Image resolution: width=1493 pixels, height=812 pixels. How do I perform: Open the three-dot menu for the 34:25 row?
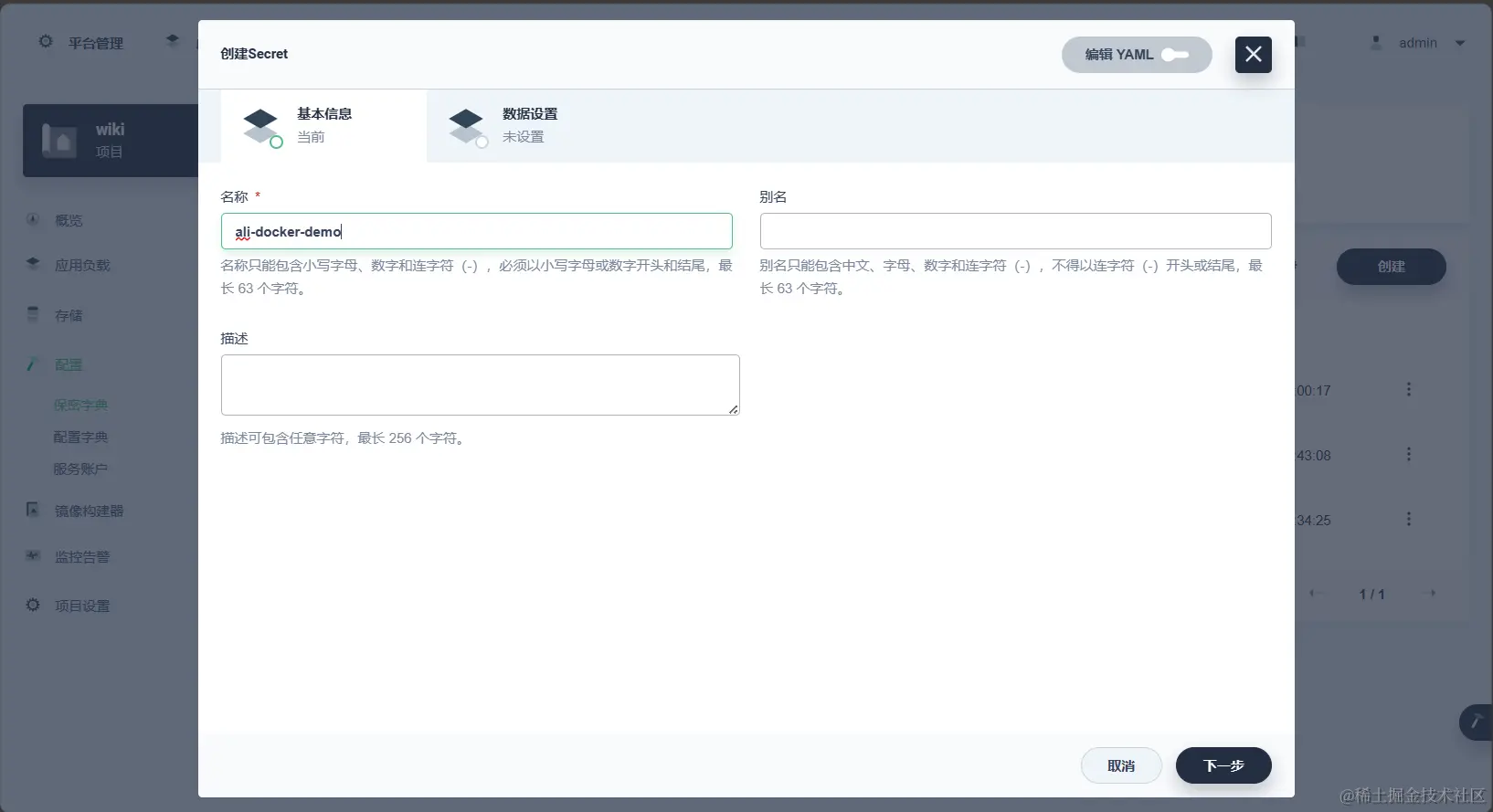pos(1409,519)
